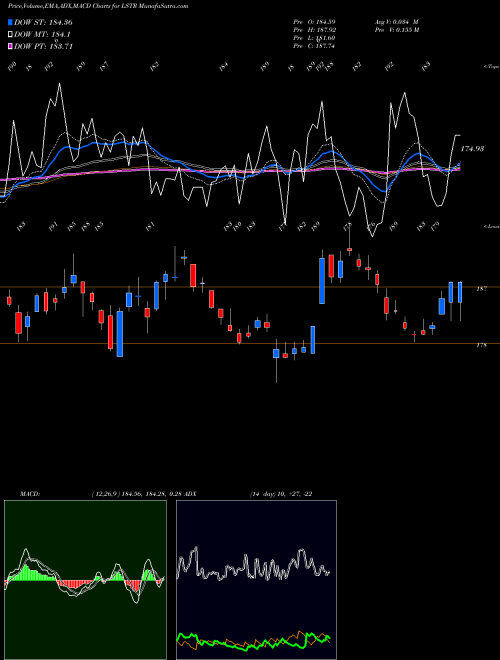The width and height of the screenshot is (500, 660).
Task: Click the tall blue candle crossing the 187 line
Action: click(322, 281)
